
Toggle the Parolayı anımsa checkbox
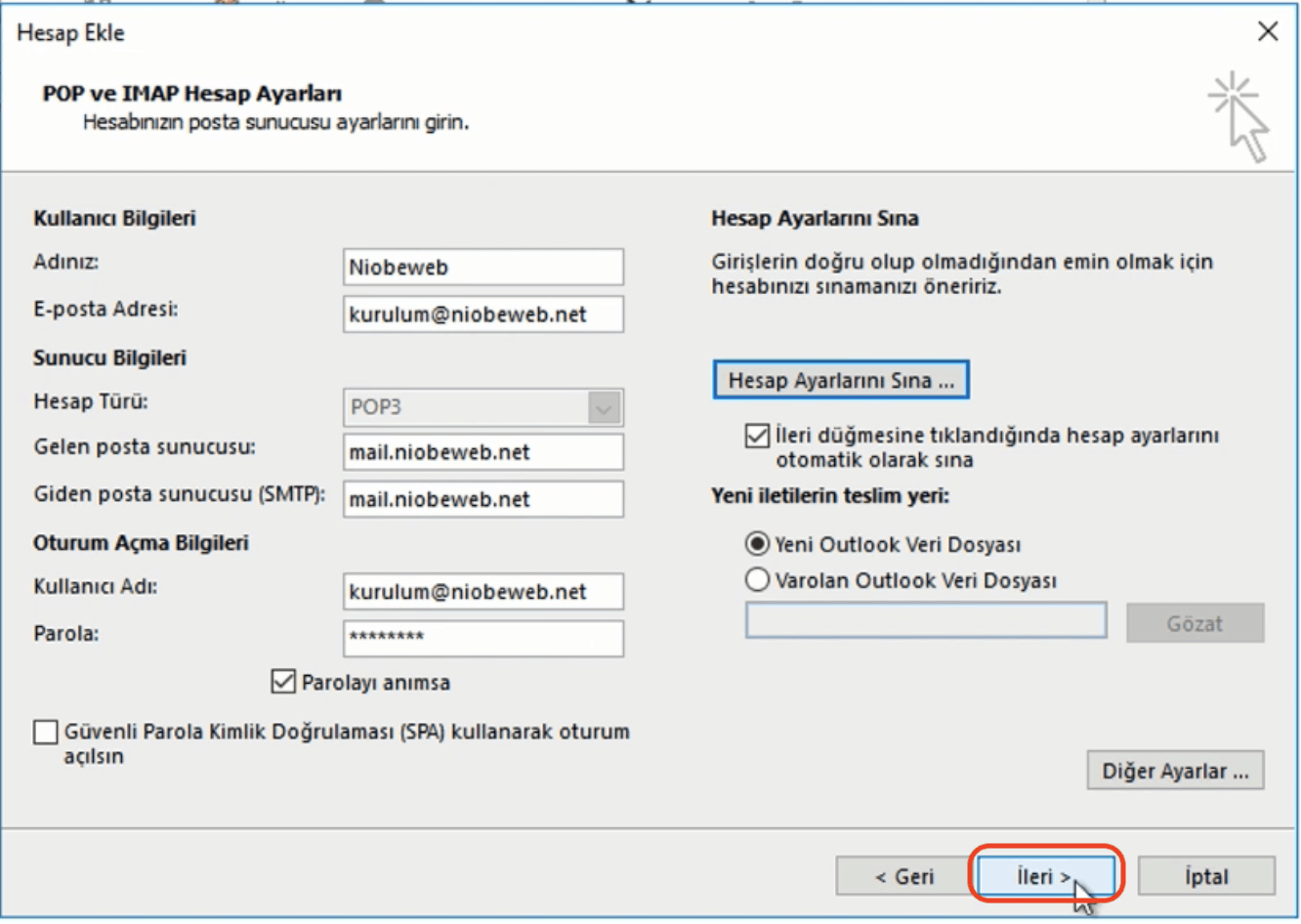[285, 683]
